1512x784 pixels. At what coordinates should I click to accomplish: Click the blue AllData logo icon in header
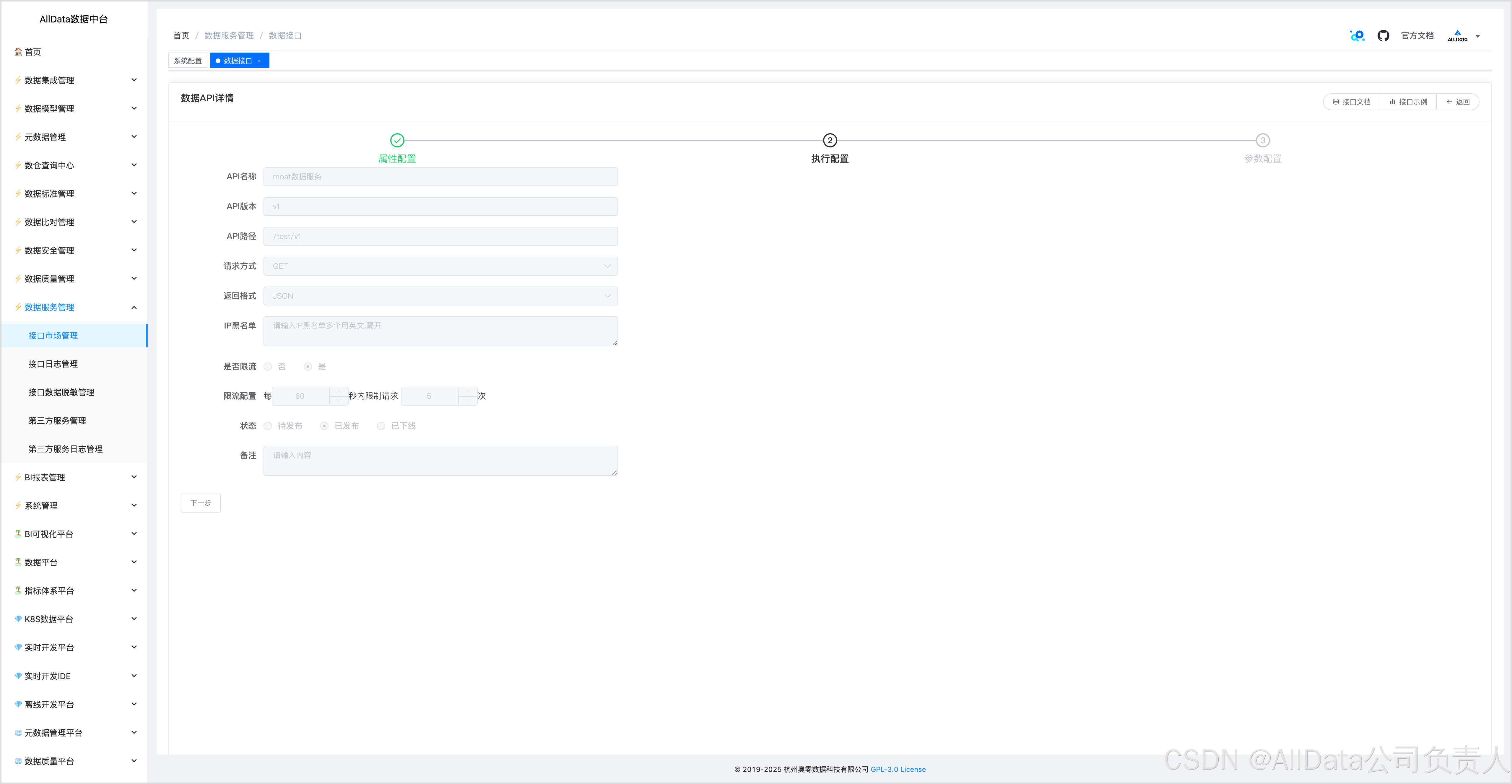(x=1357, y=36)
